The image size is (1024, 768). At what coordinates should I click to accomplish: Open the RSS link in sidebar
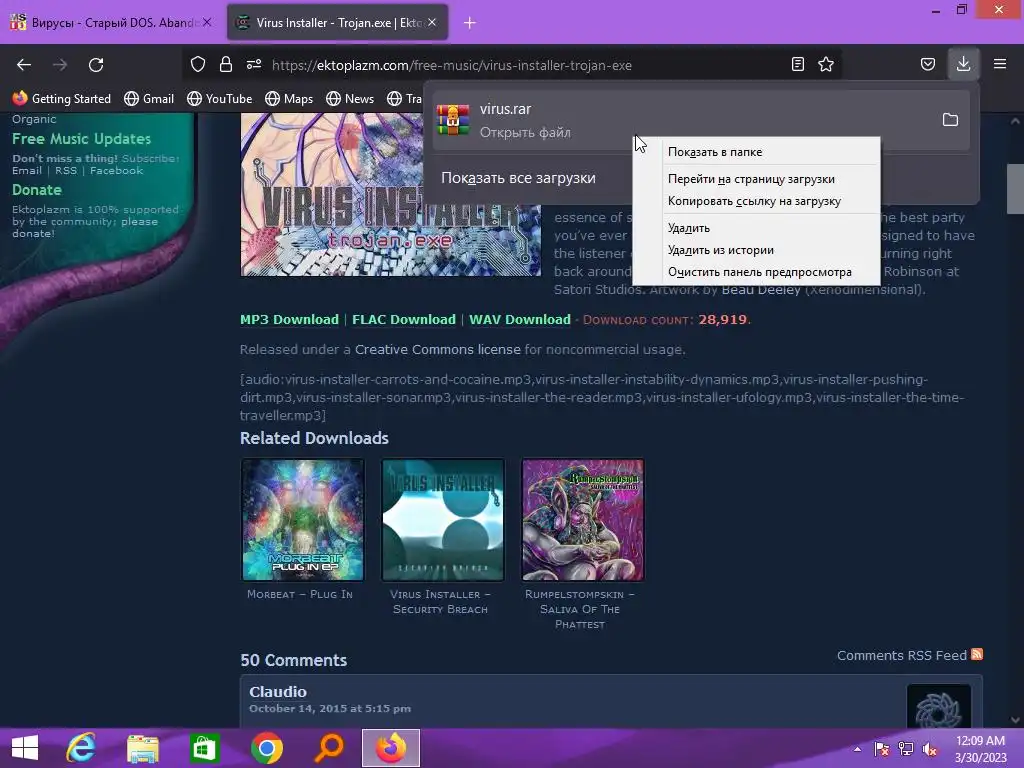coord(65,170)
